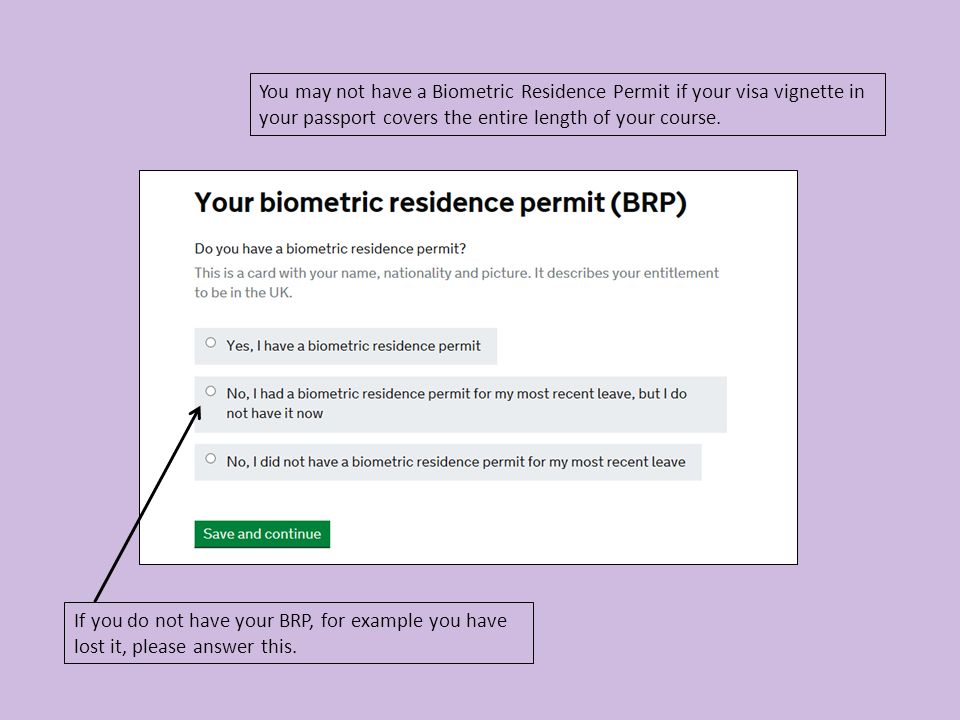Click the grey hint text about the card

point(457,282)
